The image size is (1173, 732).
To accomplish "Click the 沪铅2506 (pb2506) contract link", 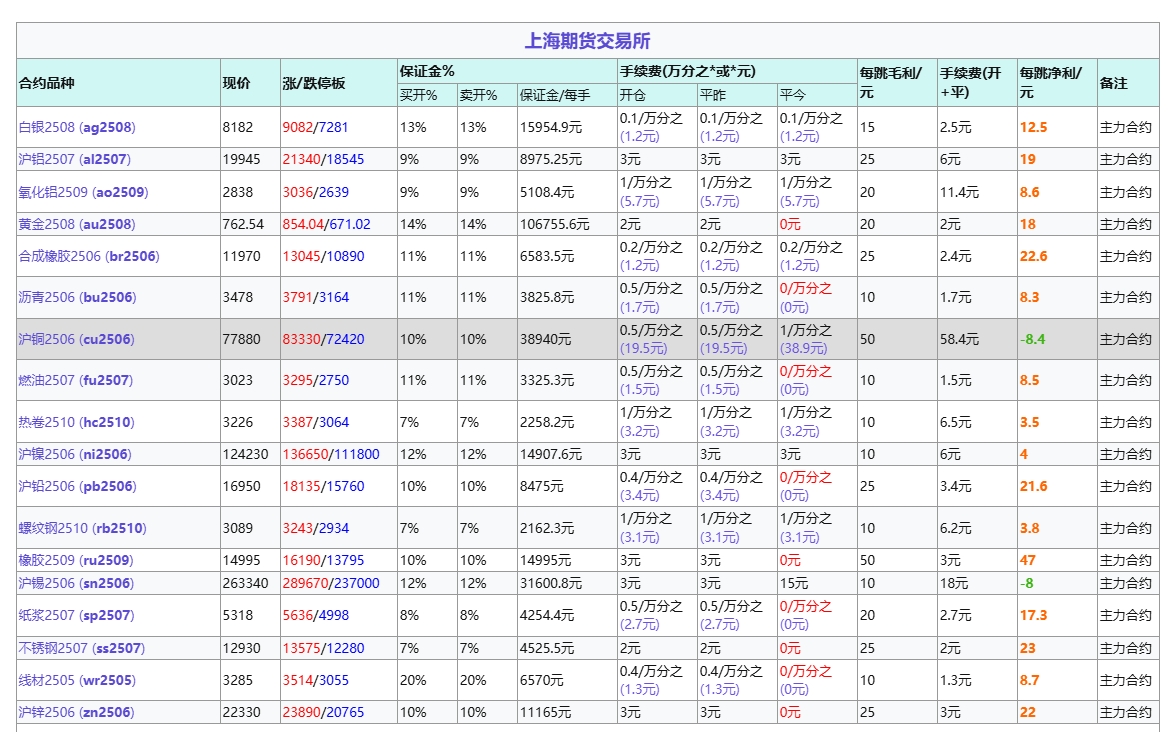I will pos(77,487).
